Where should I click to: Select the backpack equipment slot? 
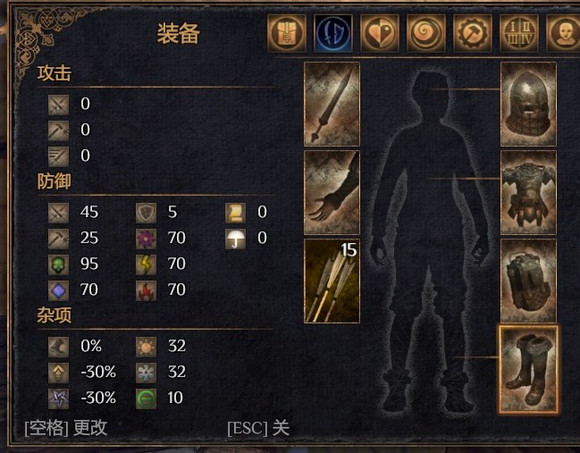click(x=528, y=280)
